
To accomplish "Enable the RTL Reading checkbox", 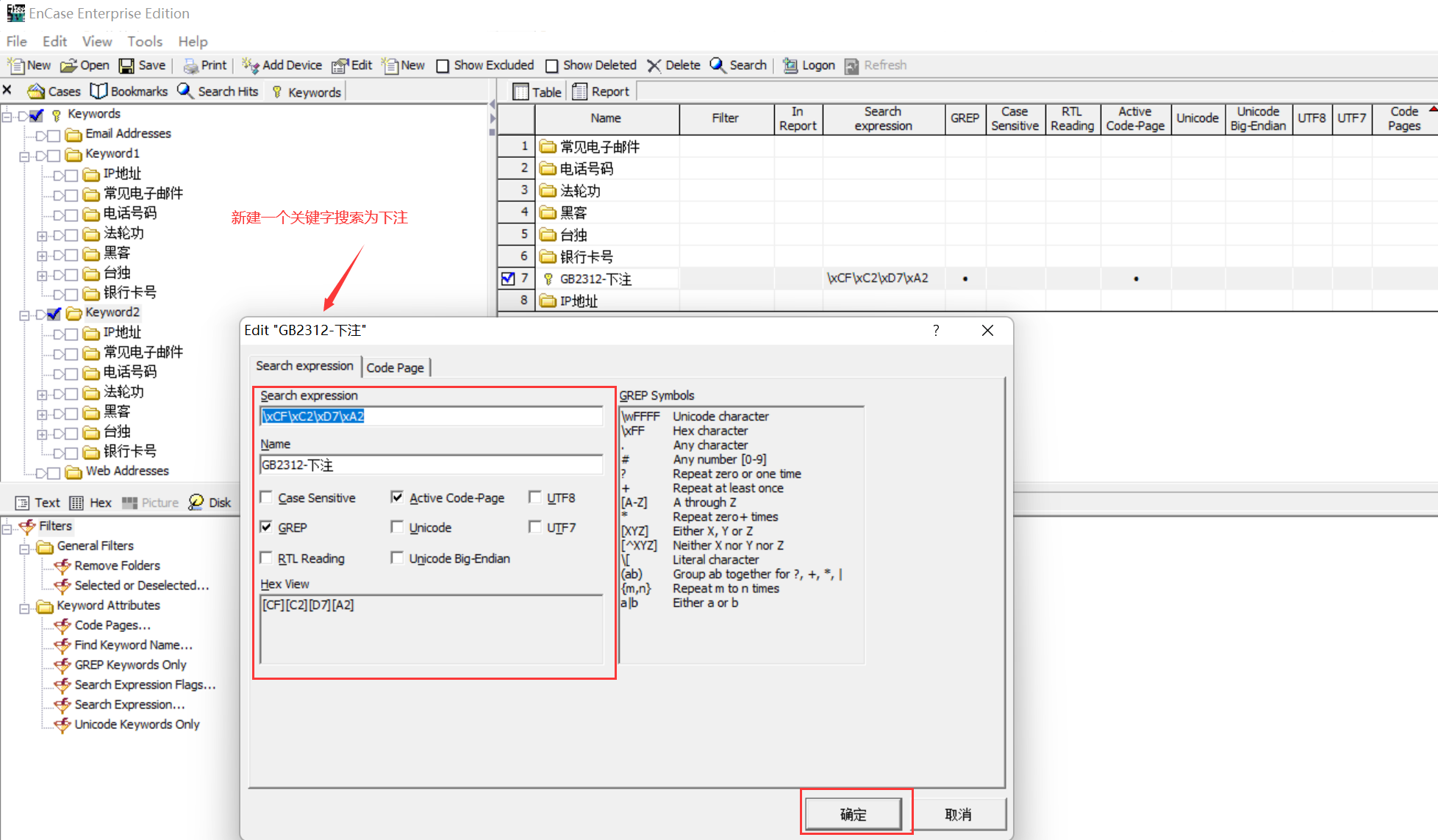I will (x=266, y=558).
